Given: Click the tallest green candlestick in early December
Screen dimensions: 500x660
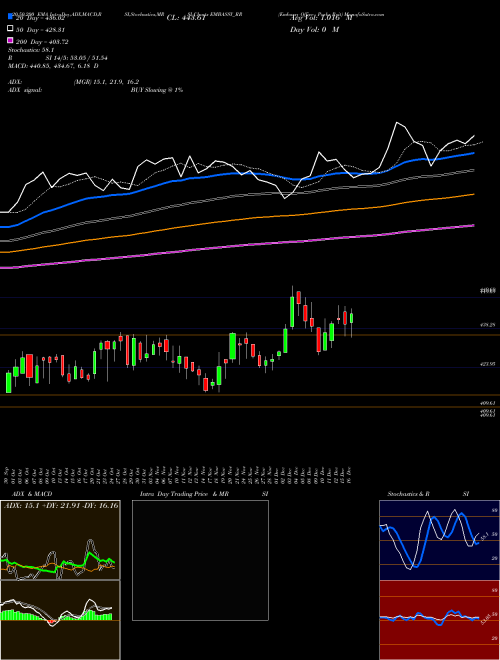Looking at the screenshot, I should (x=292, y=311).
